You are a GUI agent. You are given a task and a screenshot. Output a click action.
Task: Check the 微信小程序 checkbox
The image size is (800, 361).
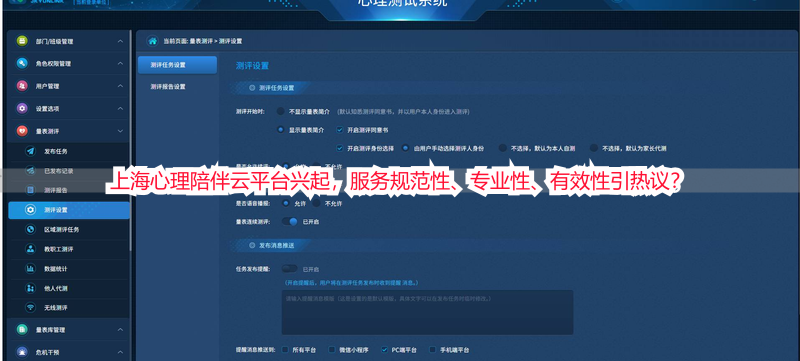[332, 350]
